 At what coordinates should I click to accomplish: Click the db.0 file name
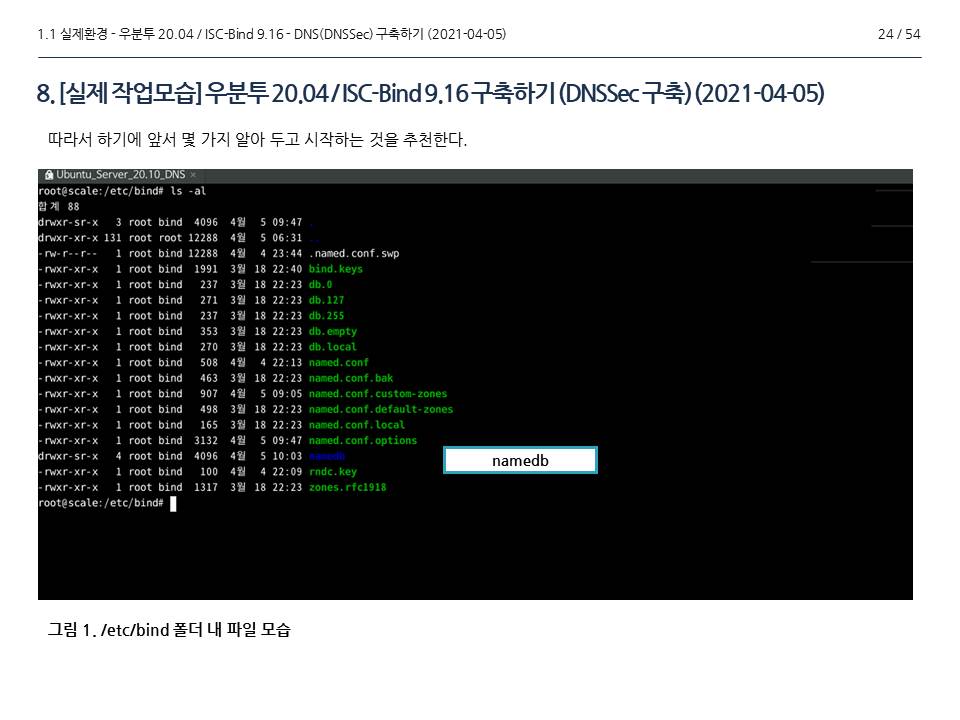320,285
